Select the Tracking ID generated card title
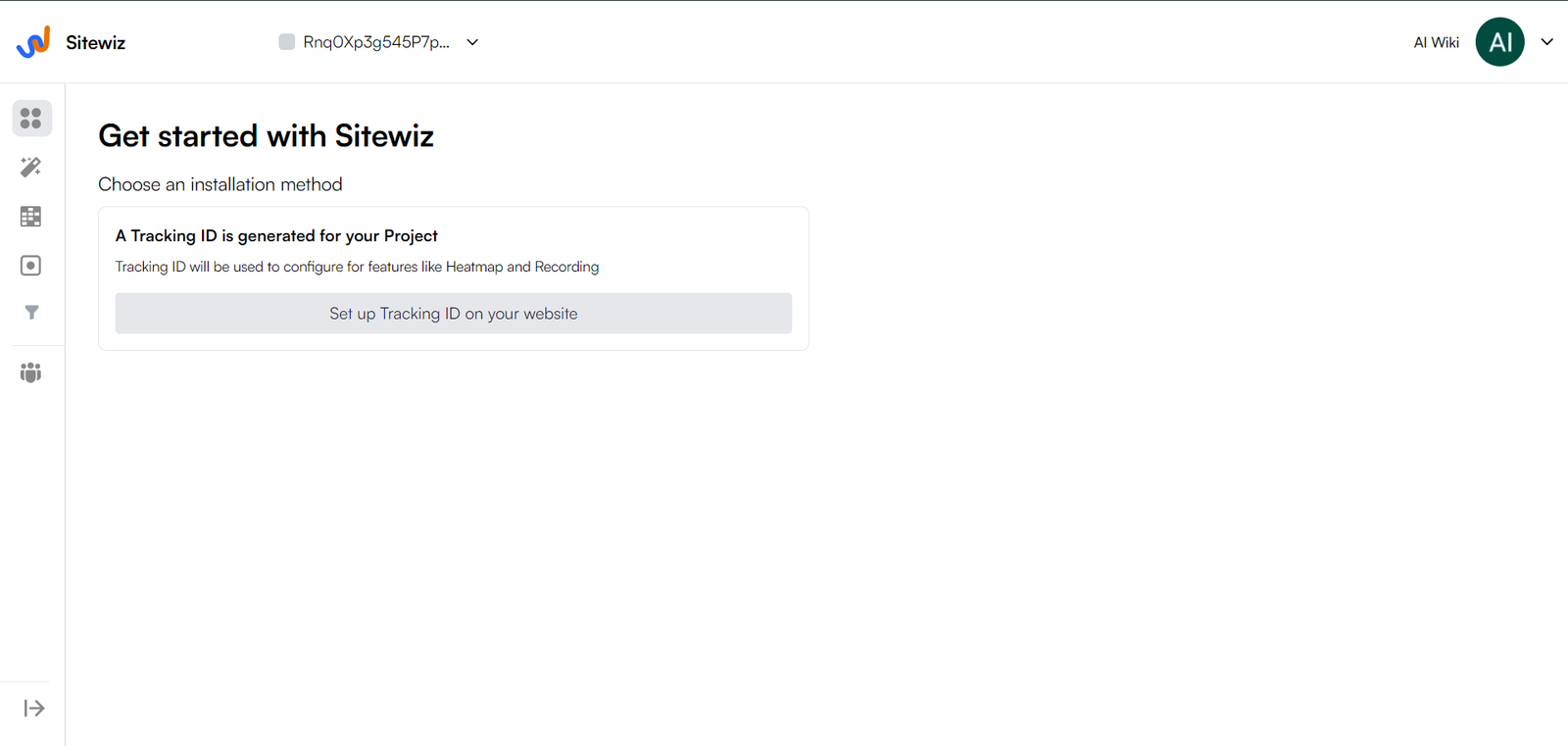The height and width of the screenshot is (746, 1568). point(276,235)
